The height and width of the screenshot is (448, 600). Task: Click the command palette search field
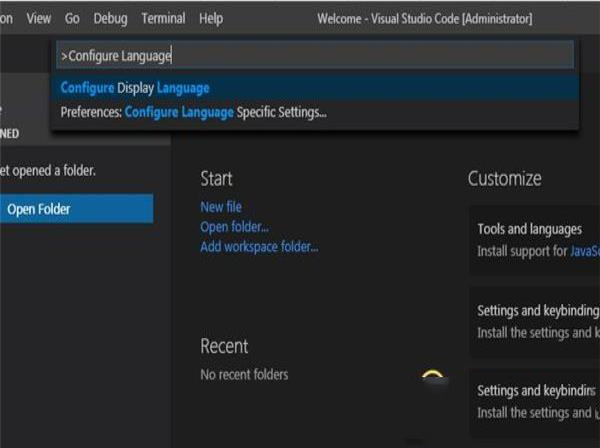pos(315,55)
